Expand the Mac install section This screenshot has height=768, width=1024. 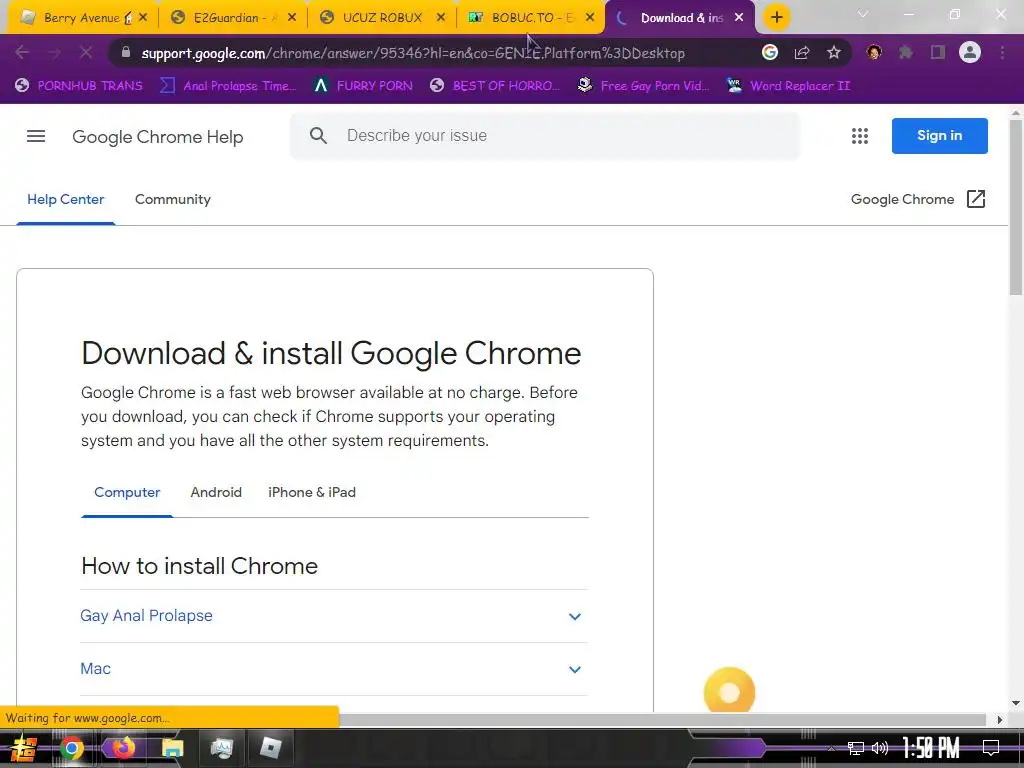pos(334,669)
